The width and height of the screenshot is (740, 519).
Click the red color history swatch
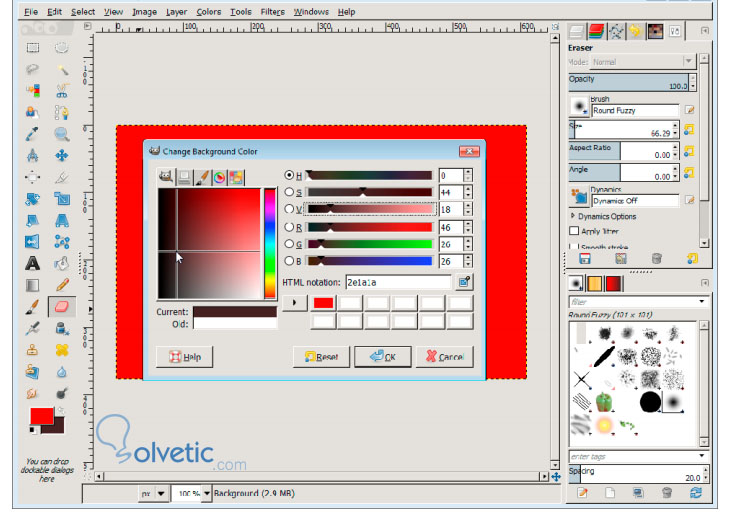pyautogui.click(x=323, y=302)
